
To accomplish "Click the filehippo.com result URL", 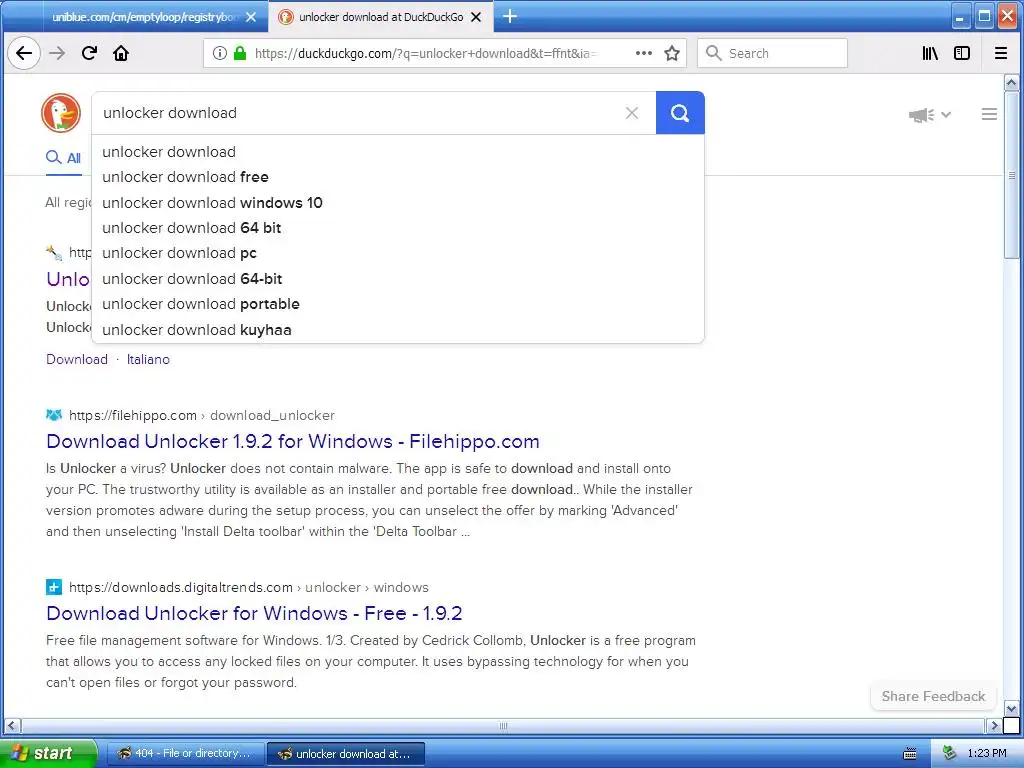I will pos(202,415).
